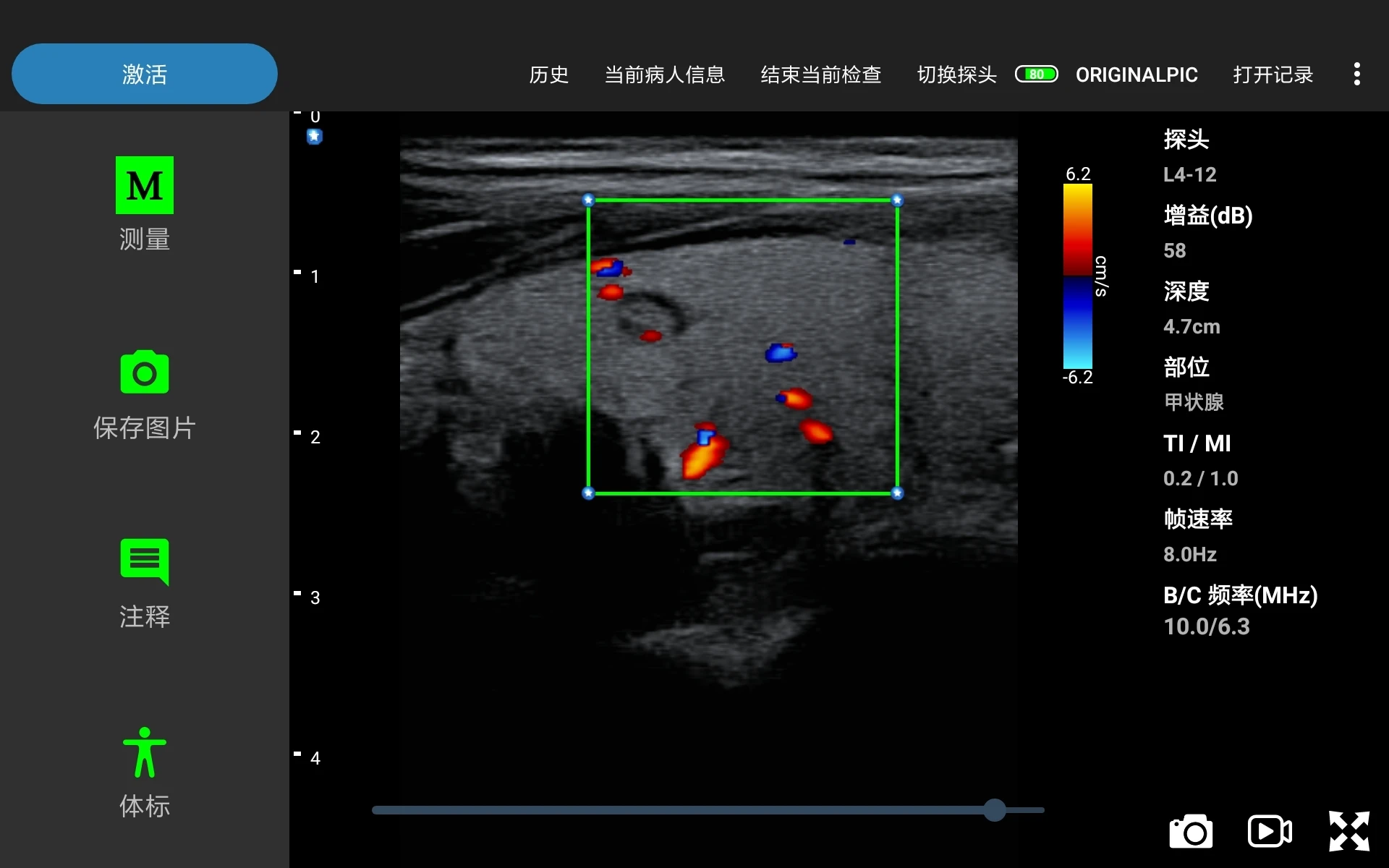The height and width of the screenshot is (868, 1389).
Task: Click bottom-right handle of green ROI box
Action: pyautogui.click(x=897, y=493)
